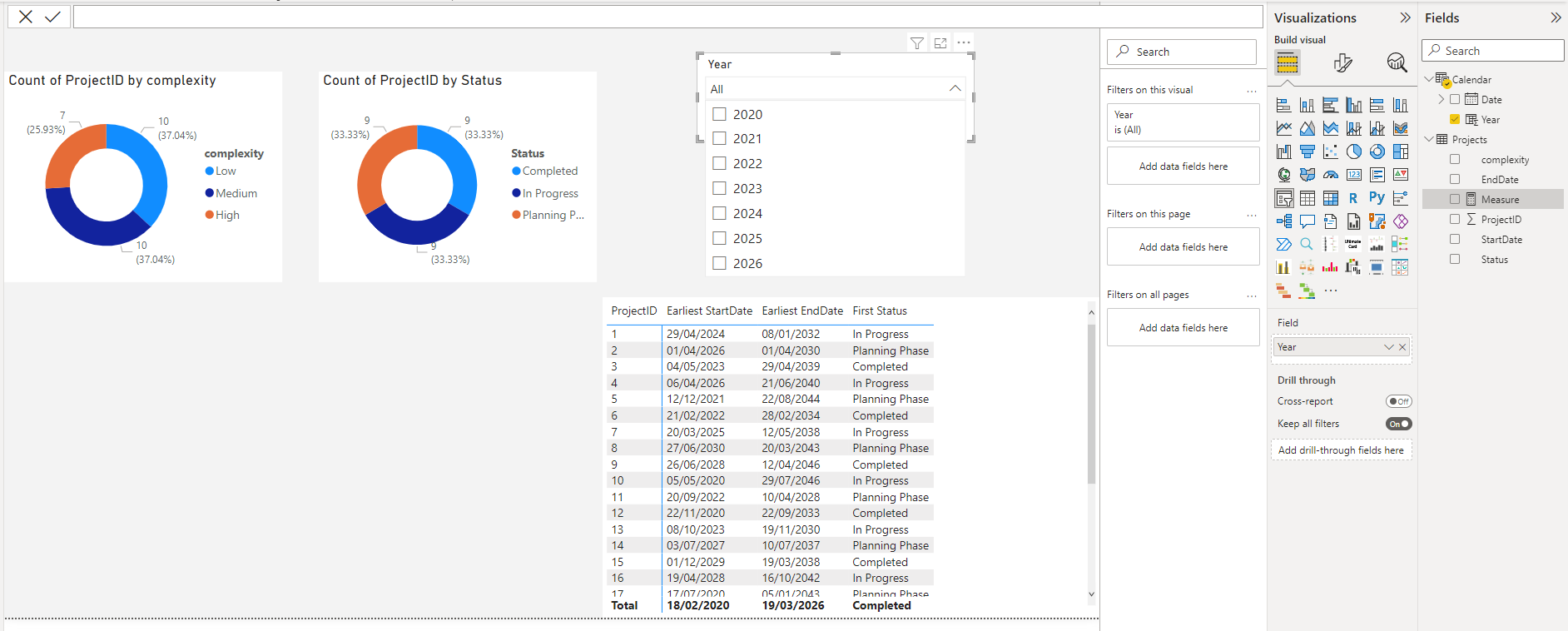This screenshot has height=631, width=1568.
Task: Insert a Python visual
Action: tap(1377, 198)
